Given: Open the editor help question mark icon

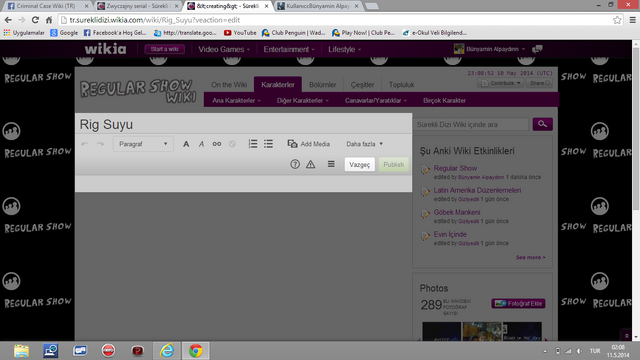Looking at the screenshot, I should (295, 164).
